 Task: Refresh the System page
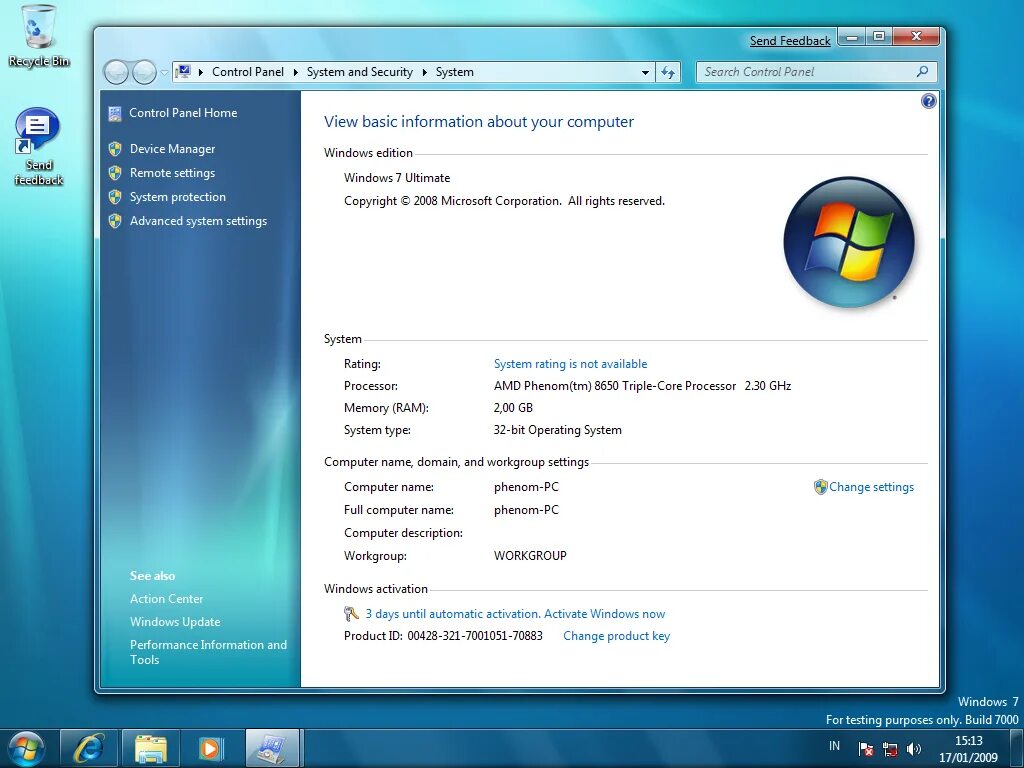667,72
